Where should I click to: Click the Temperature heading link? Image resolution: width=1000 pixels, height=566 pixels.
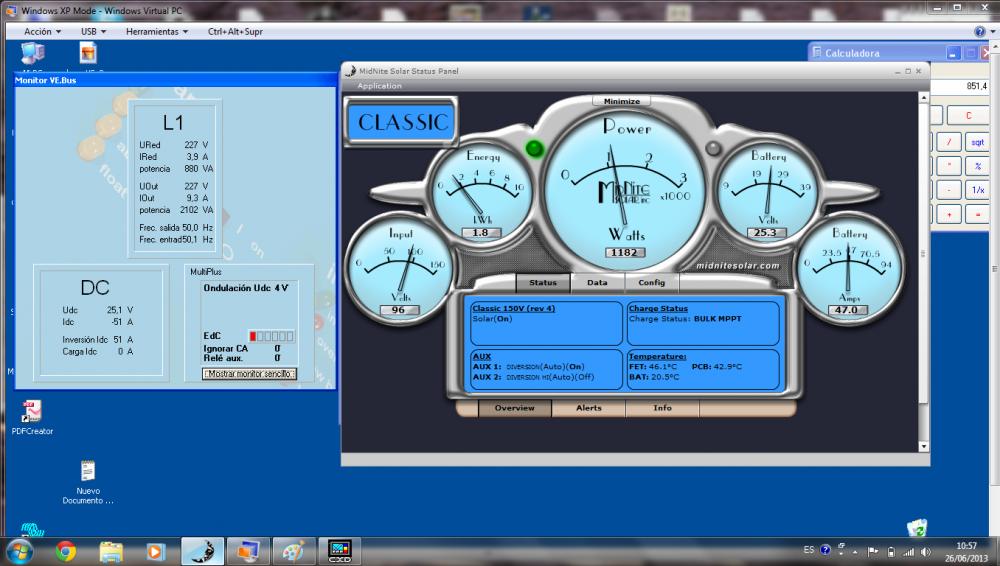pos(658,356)
